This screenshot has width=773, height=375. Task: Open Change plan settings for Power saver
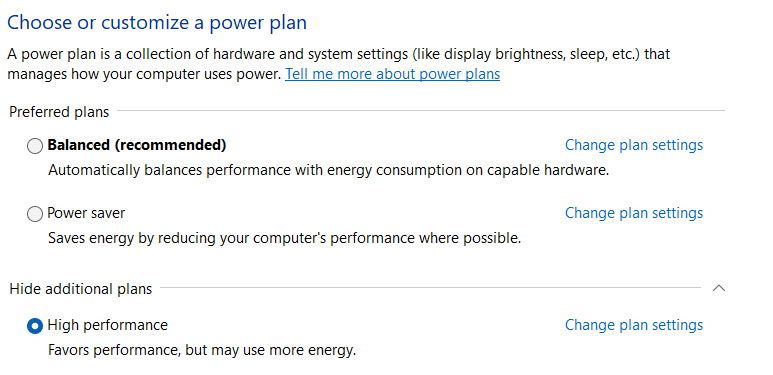tap(633, 213)
